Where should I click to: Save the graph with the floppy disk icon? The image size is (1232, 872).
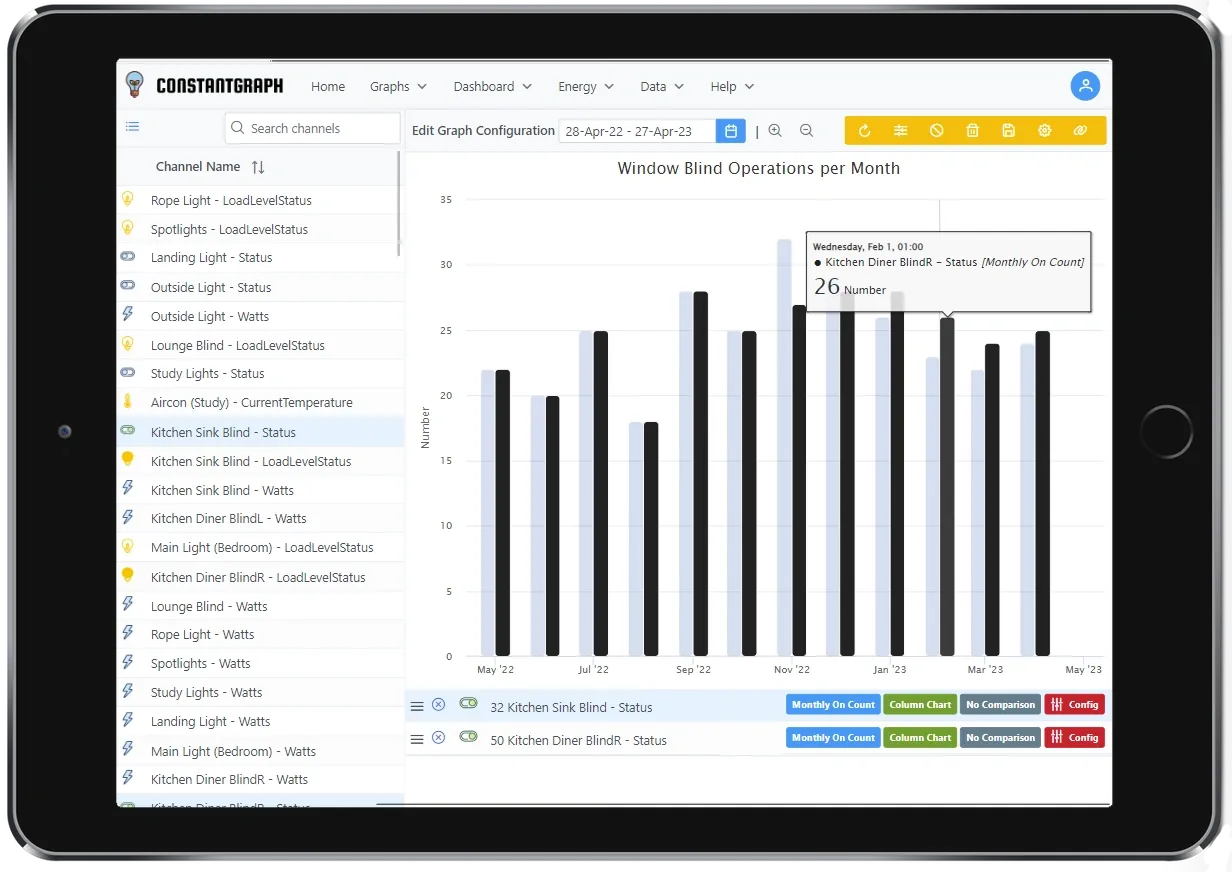[x=1008, y=131]
